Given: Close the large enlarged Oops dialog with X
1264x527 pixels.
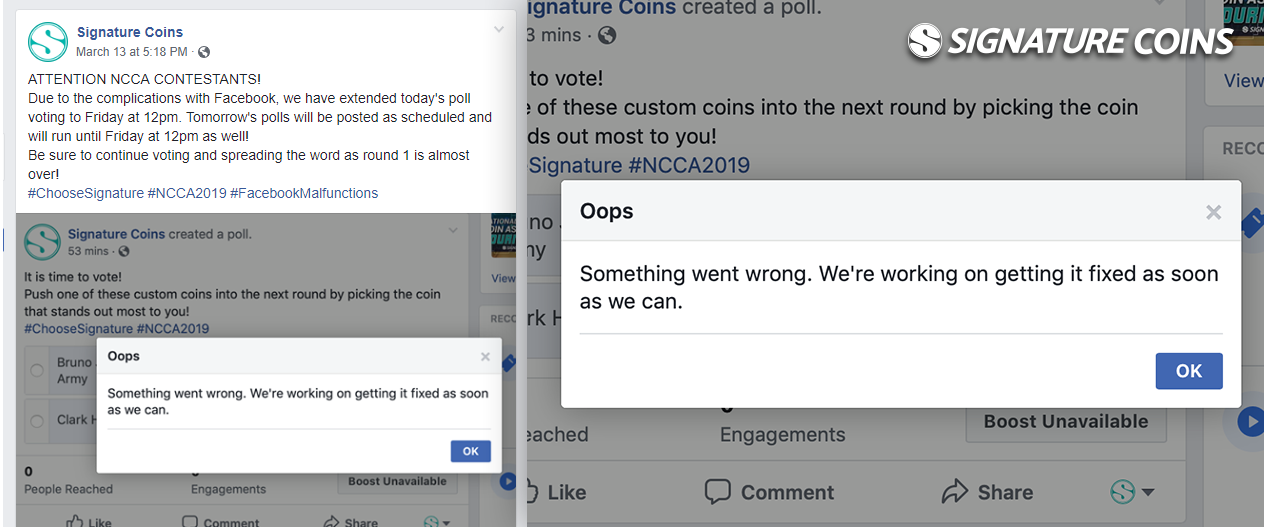Looking at the screenshot, I should pos(1213,212).
